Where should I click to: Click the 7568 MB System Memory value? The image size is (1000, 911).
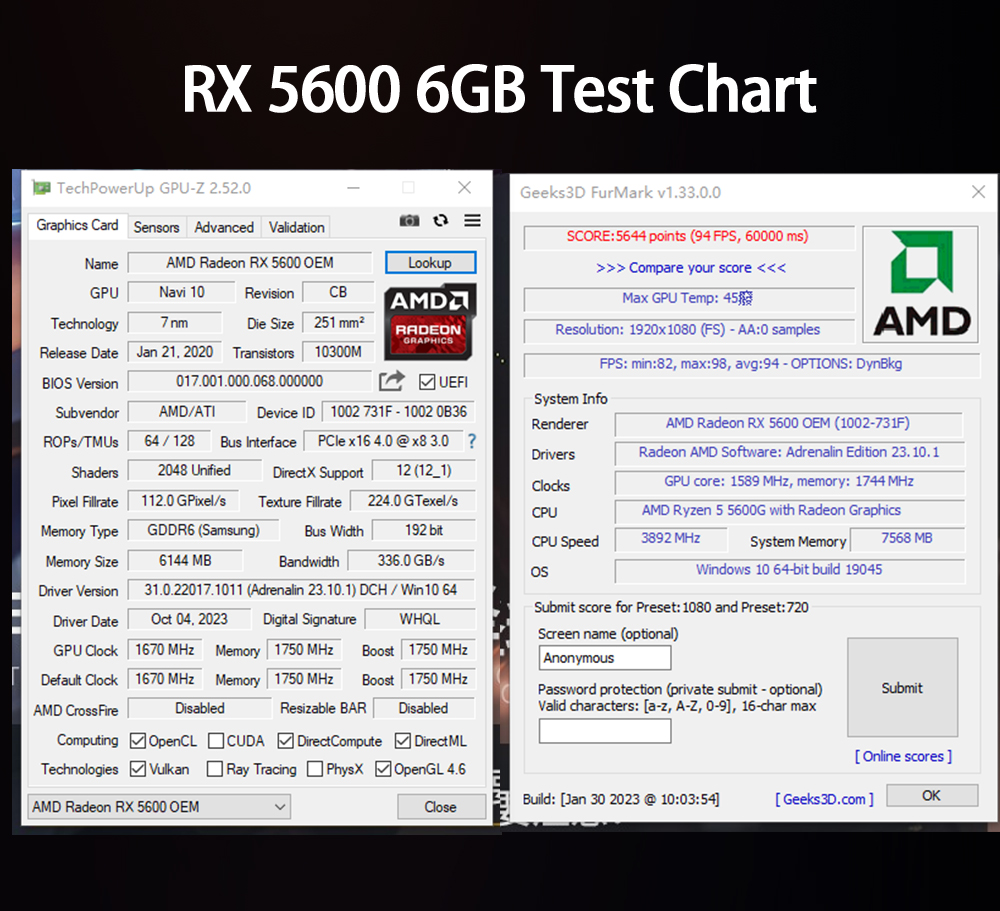908,538
